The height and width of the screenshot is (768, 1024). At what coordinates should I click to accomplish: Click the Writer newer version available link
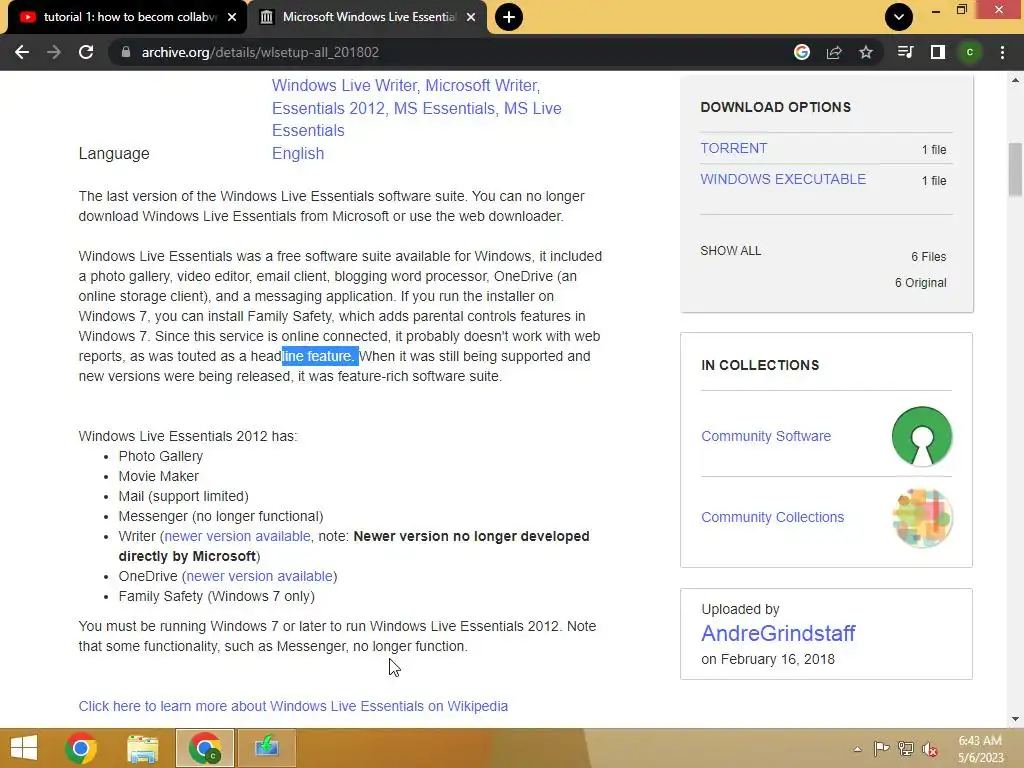click(237, 536)
